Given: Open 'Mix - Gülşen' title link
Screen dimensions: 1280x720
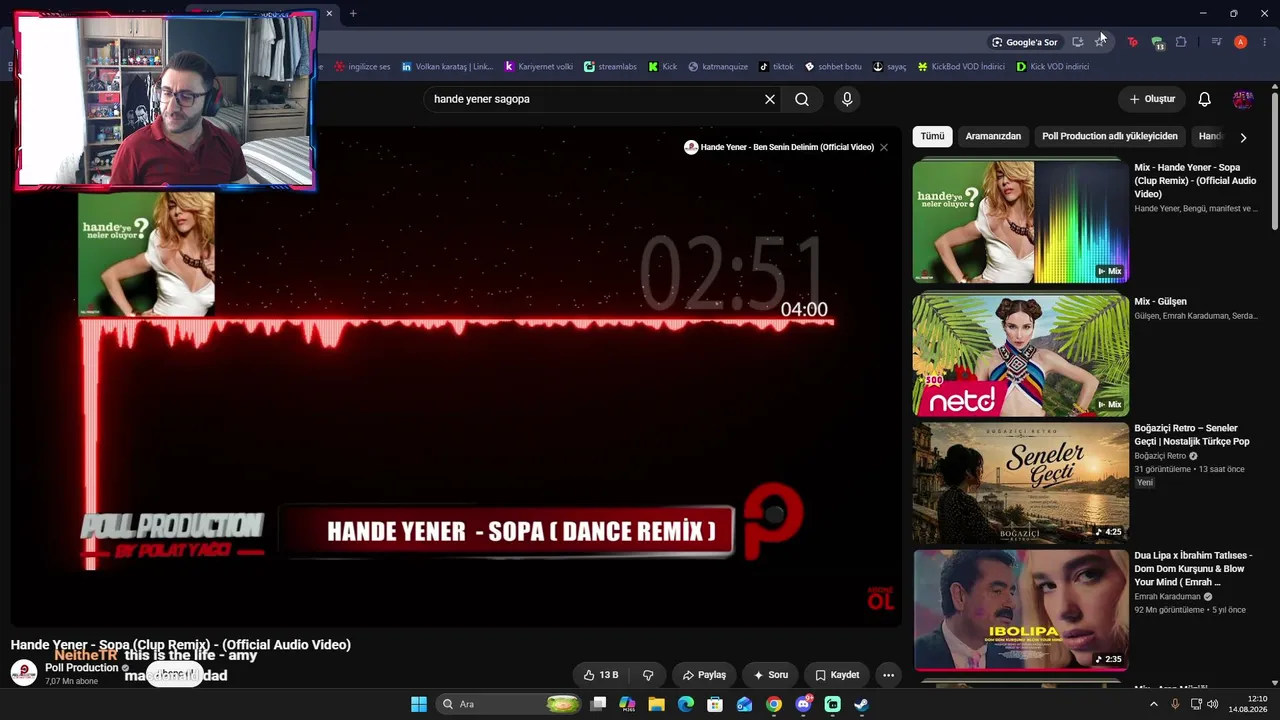Looking at the screenshot, I should pos(1160,301).
